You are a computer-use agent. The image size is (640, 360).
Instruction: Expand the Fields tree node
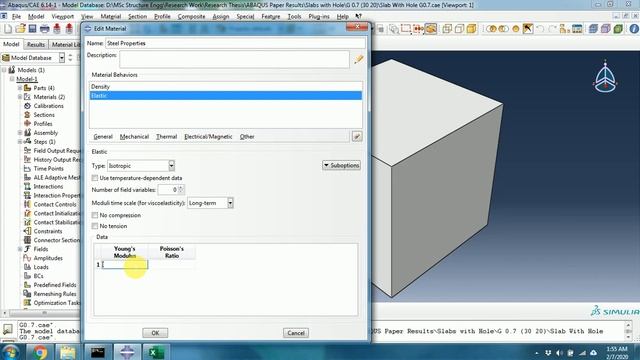tap(20, 249)
